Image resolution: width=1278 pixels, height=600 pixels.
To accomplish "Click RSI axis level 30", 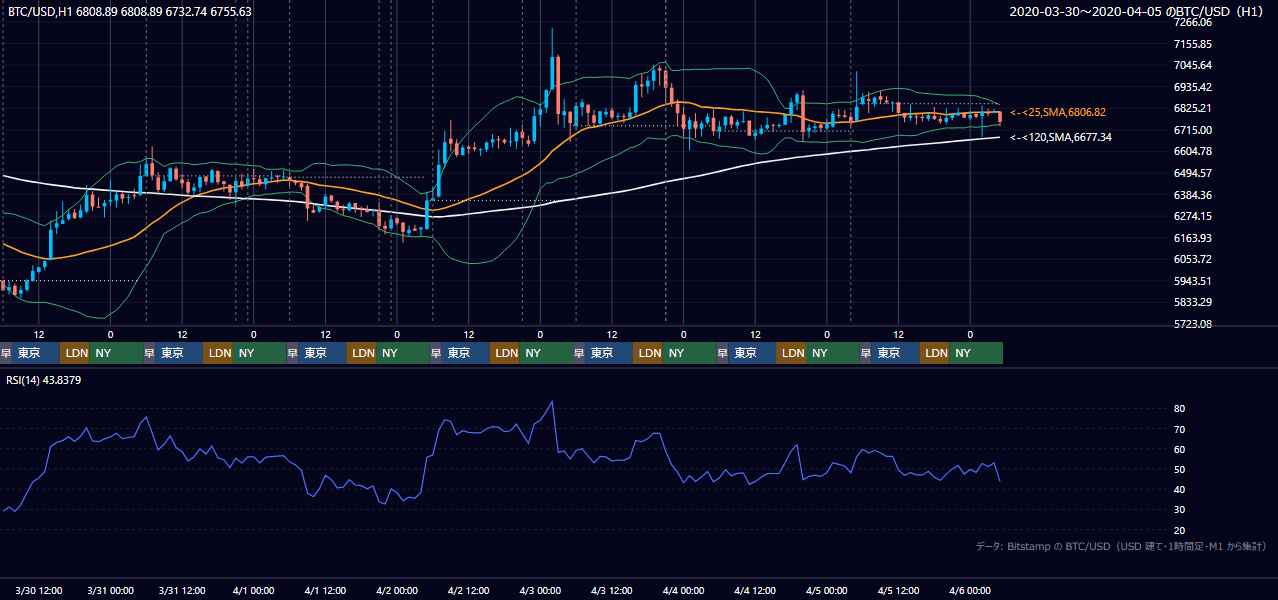I will pyautogui.click(x=1179, y=510).
